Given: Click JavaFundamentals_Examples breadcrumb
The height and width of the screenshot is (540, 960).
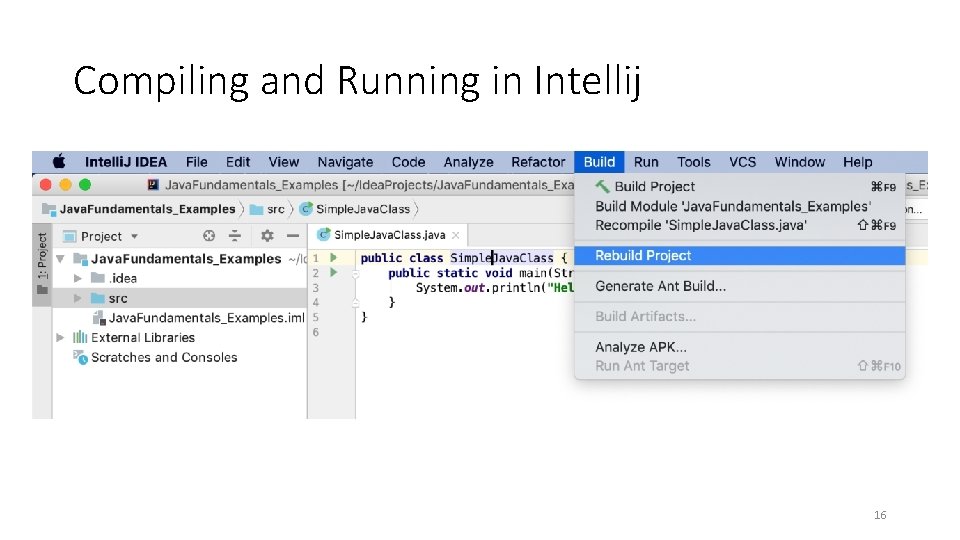Looking at the screenshot, I should [147, 209].
